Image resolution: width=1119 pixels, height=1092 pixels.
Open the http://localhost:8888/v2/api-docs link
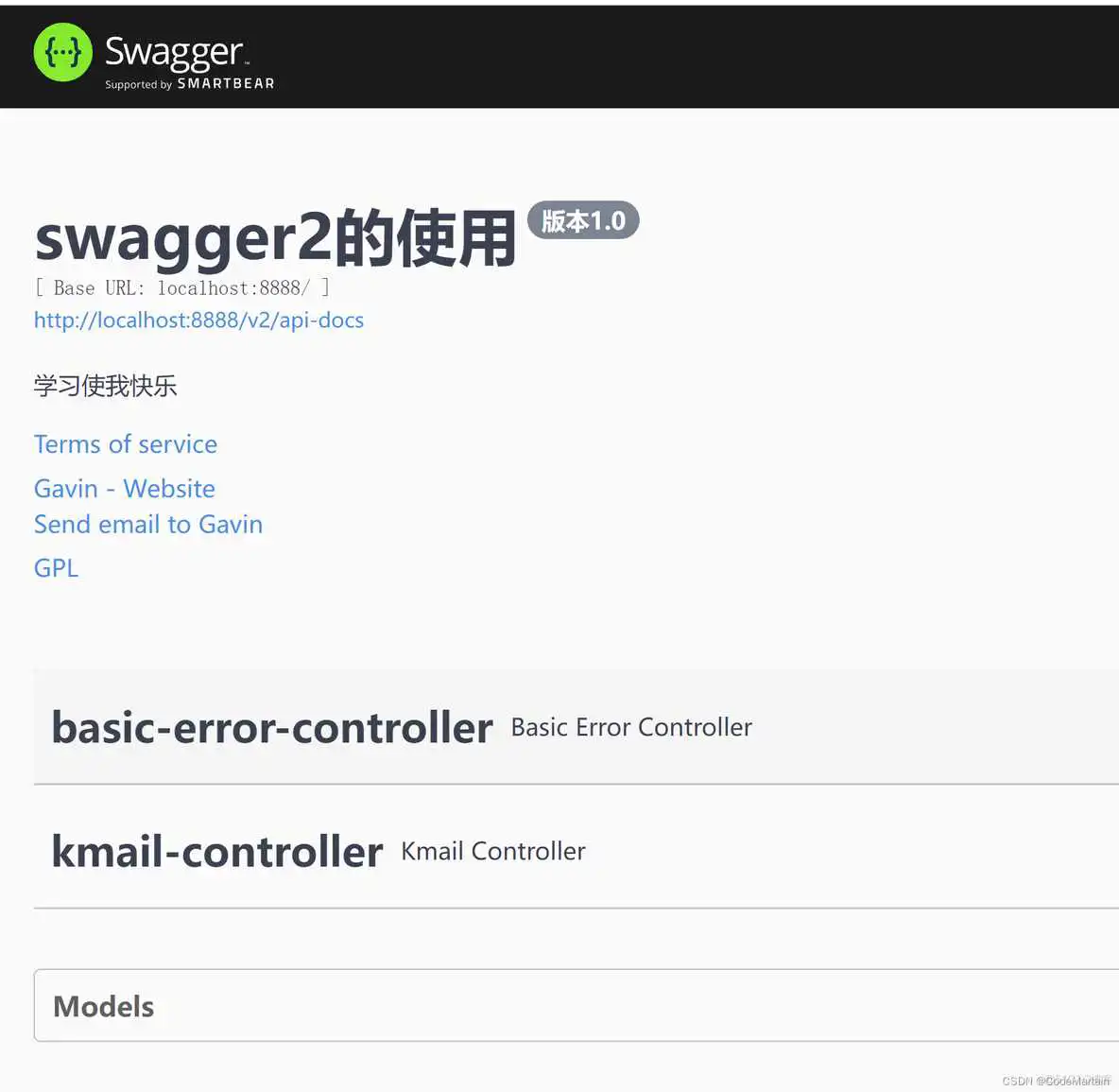pos(199,320)
